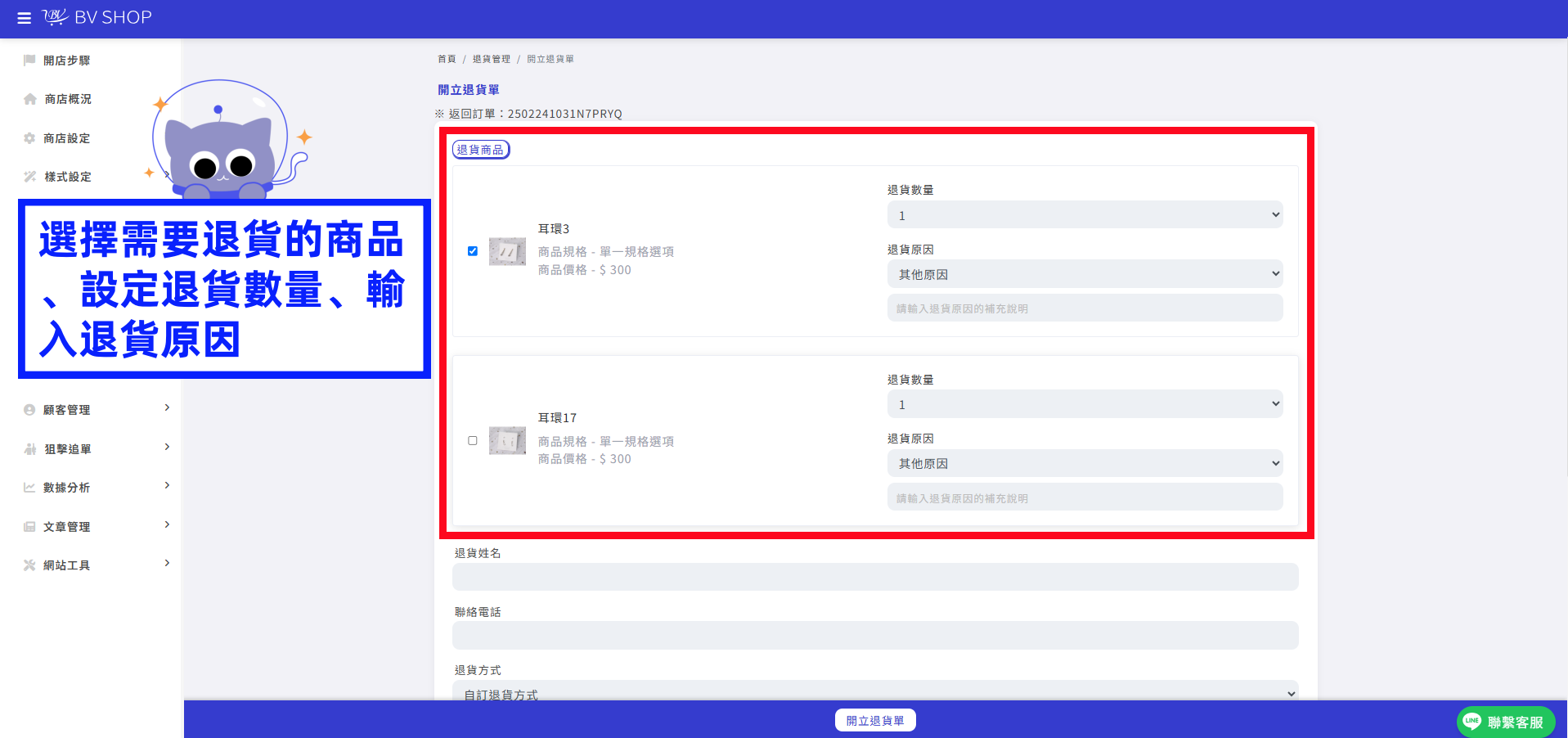Image resolution: width=1568 pixels, height=738 pixels.
Task: Open 商店概況 in sidebar
Action: coord(68,99)
